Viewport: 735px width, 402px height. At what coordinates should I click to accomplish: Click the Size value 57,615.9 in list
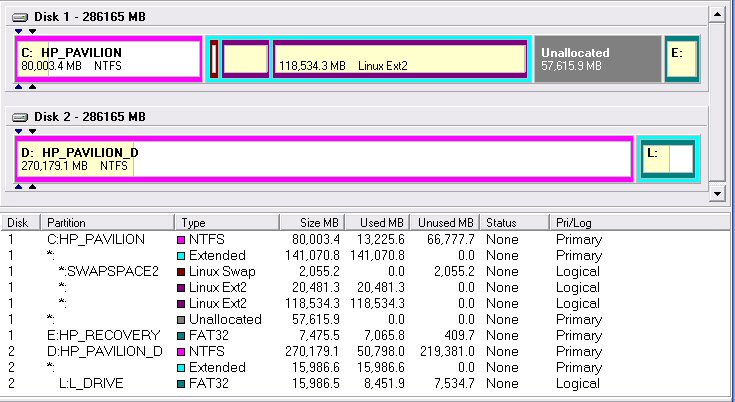coord(315,320)
